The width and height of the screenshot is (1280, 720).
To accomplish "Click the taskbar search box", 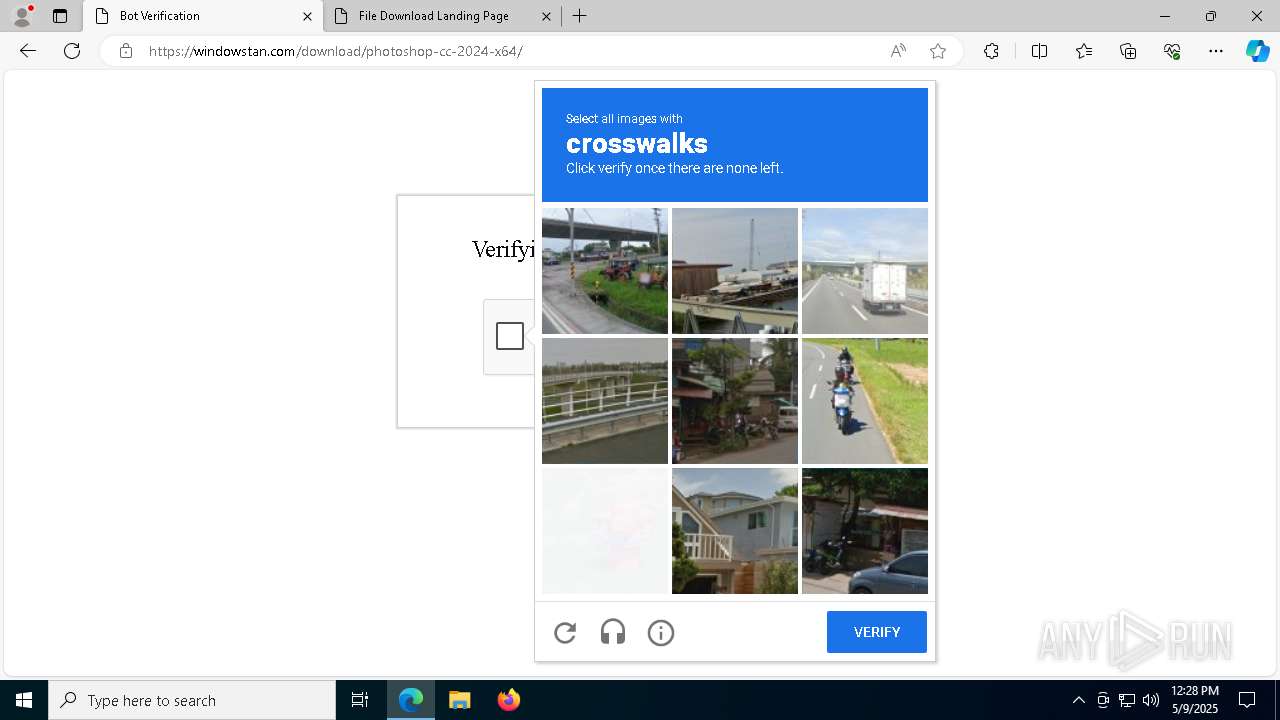I will click(x=192, y=700).
